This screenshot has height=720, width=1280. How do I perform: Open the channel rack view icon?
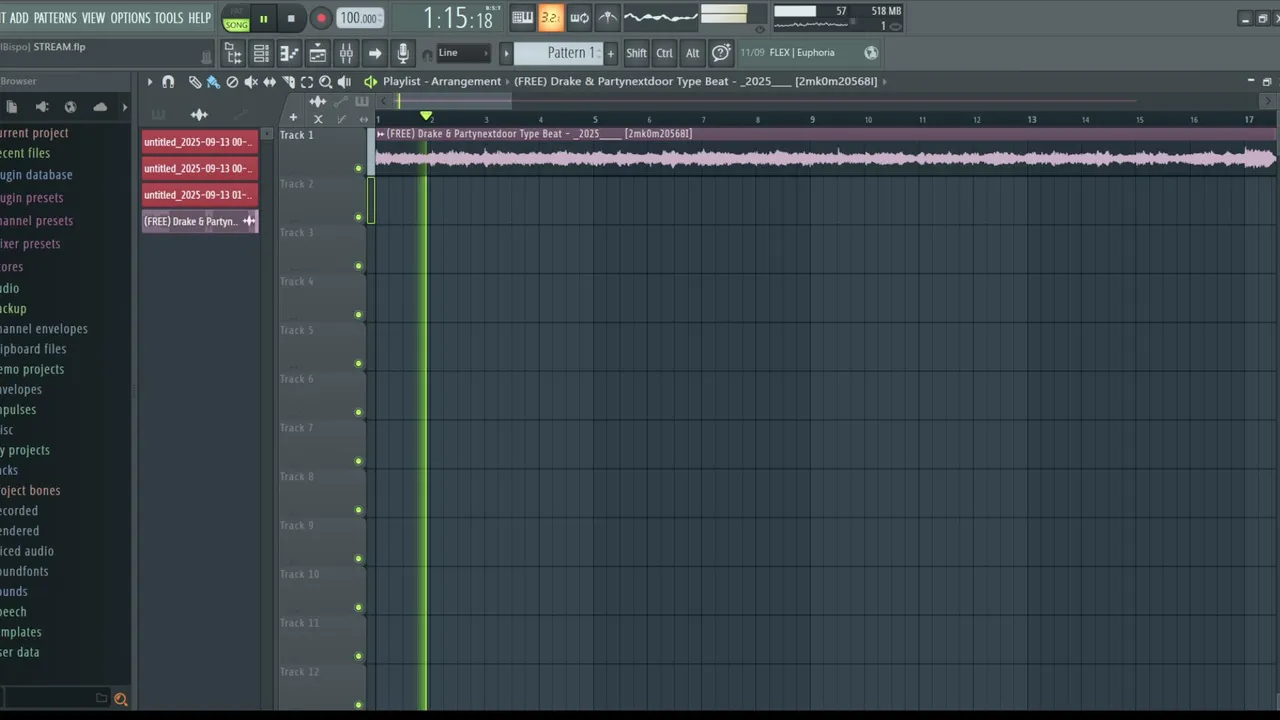click(260, 53)
